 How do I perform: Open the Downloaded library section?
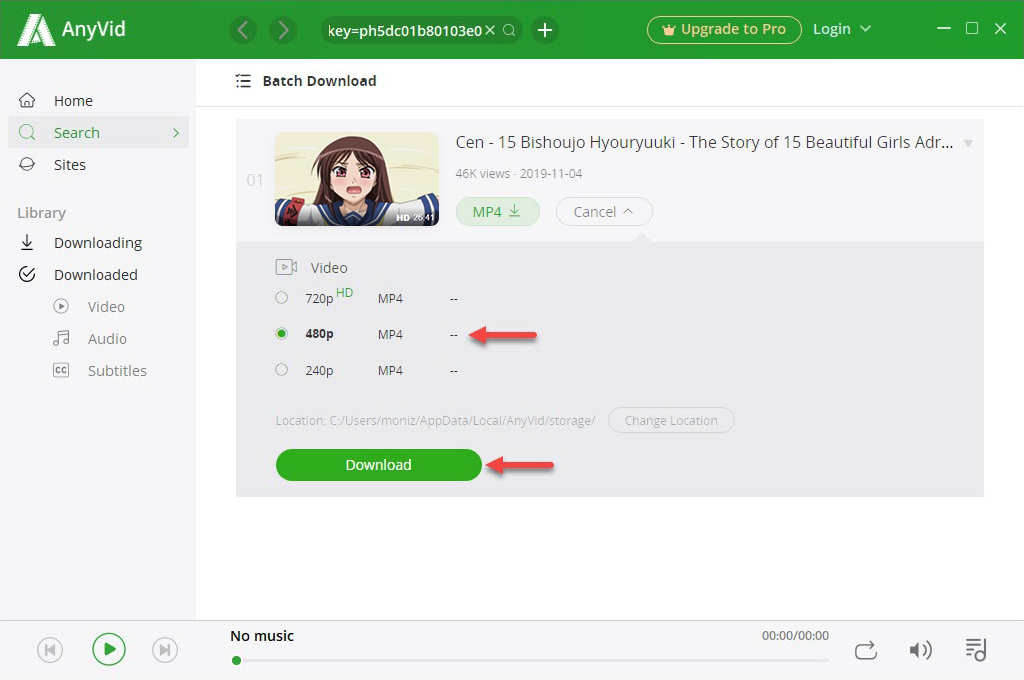pyautogui.click(x=98, y=274)
